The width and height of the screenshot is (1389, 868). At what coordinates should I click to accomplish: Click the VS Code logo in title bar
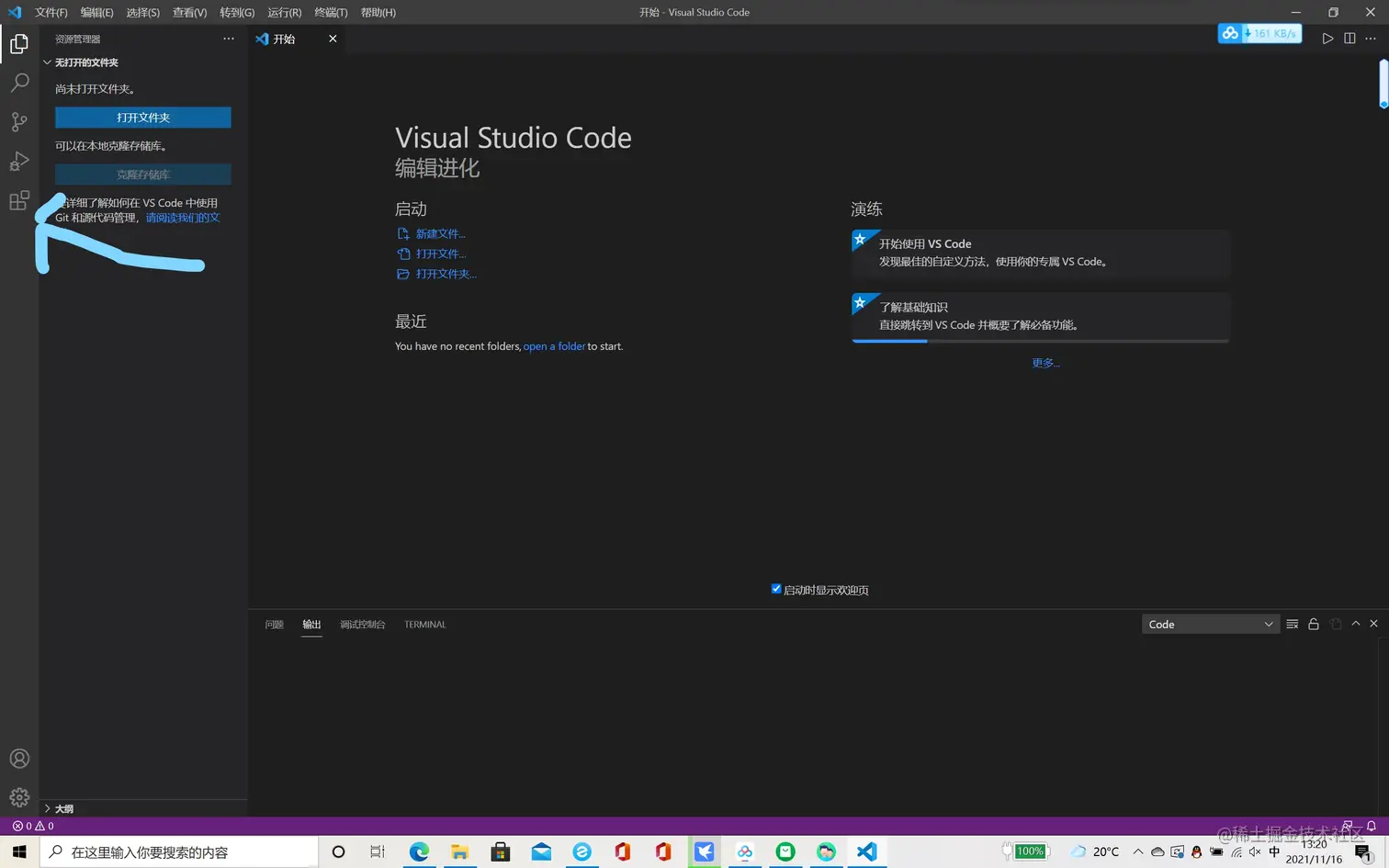tap(15, 12)
